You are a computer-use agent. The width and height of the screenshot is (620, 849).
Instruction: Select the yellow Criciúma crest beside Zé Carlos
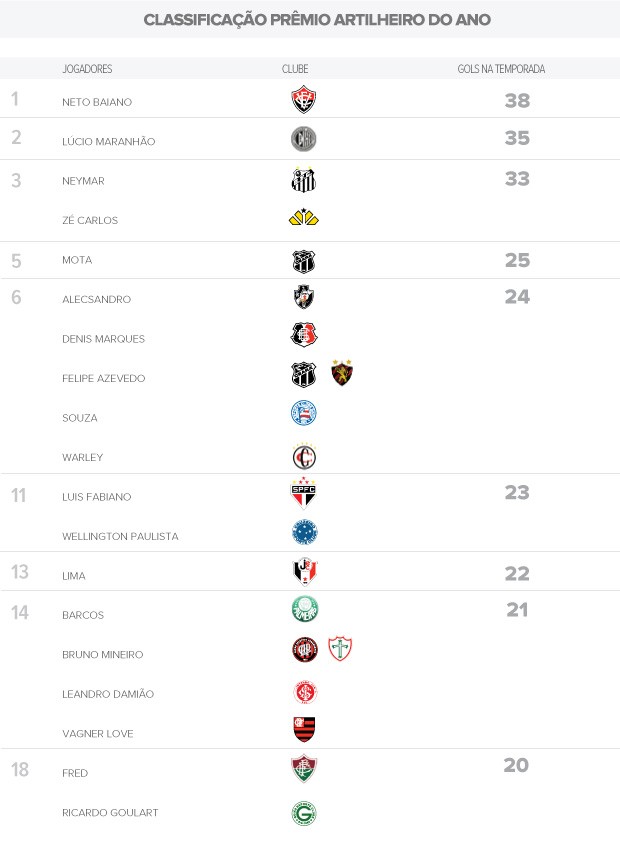click(304, 218)
